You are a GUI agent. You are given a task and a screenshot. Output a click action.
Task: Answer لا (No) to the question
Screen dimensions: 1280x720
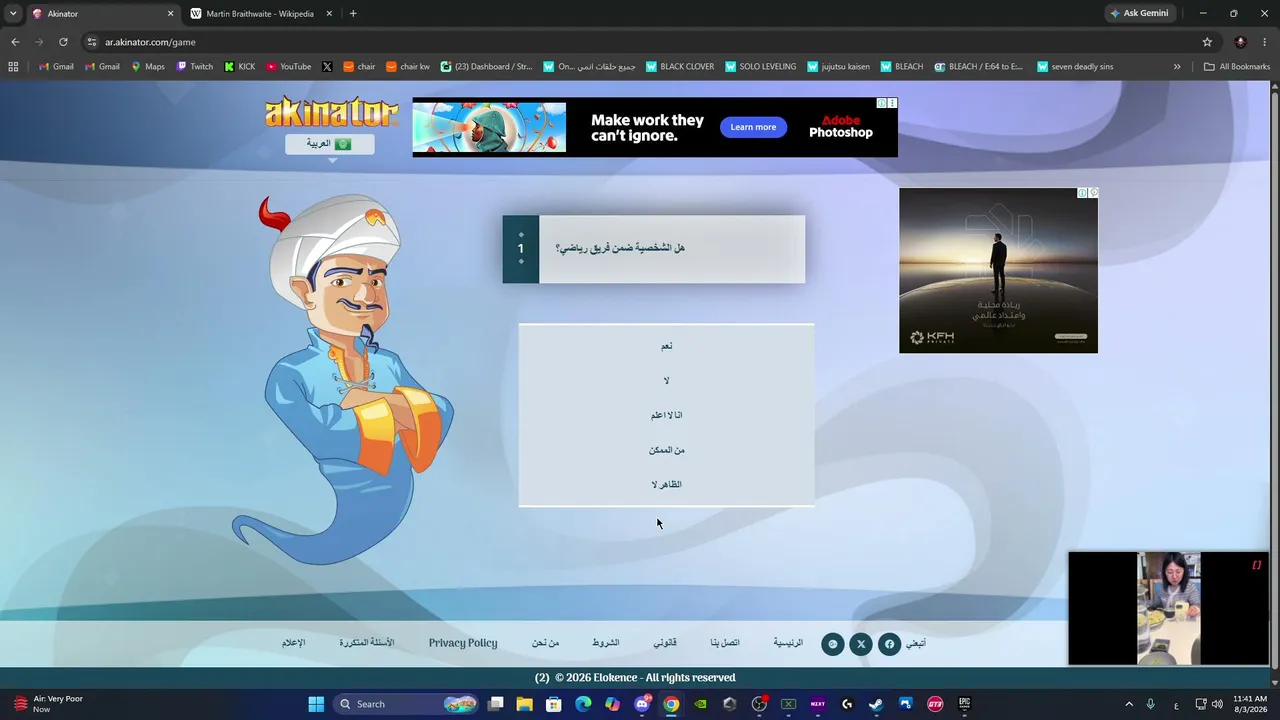[x=667, y=381]
